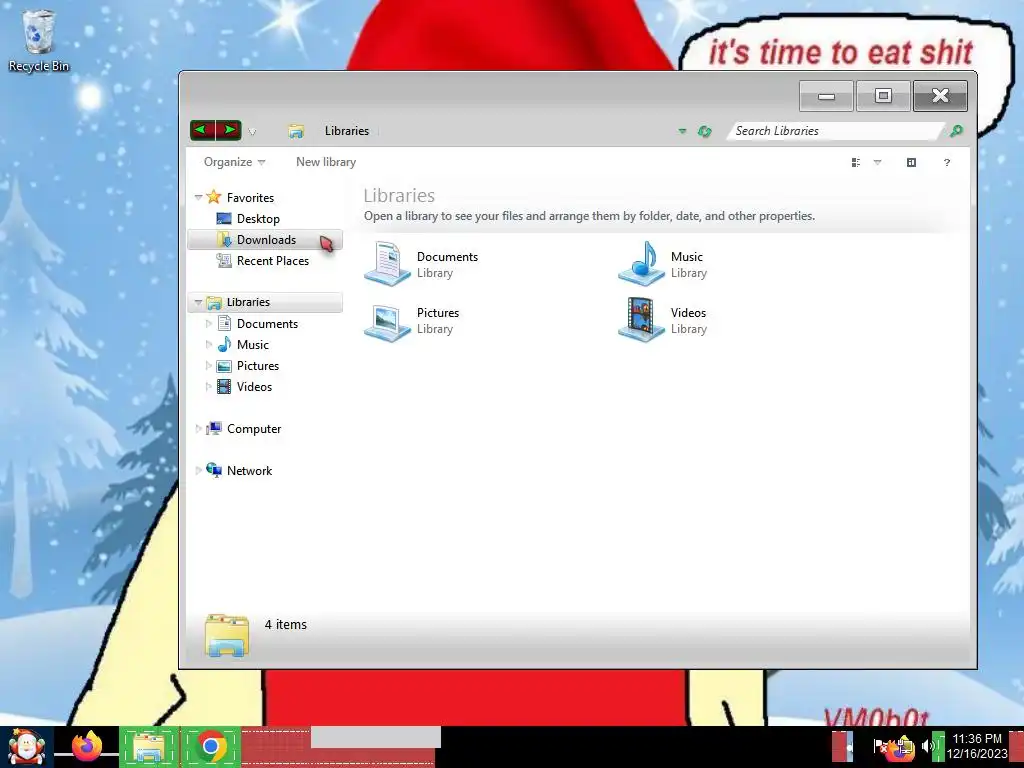
Task: Open the taskbar clock showing 11:36 PM
Action: (x=977, y=746)
